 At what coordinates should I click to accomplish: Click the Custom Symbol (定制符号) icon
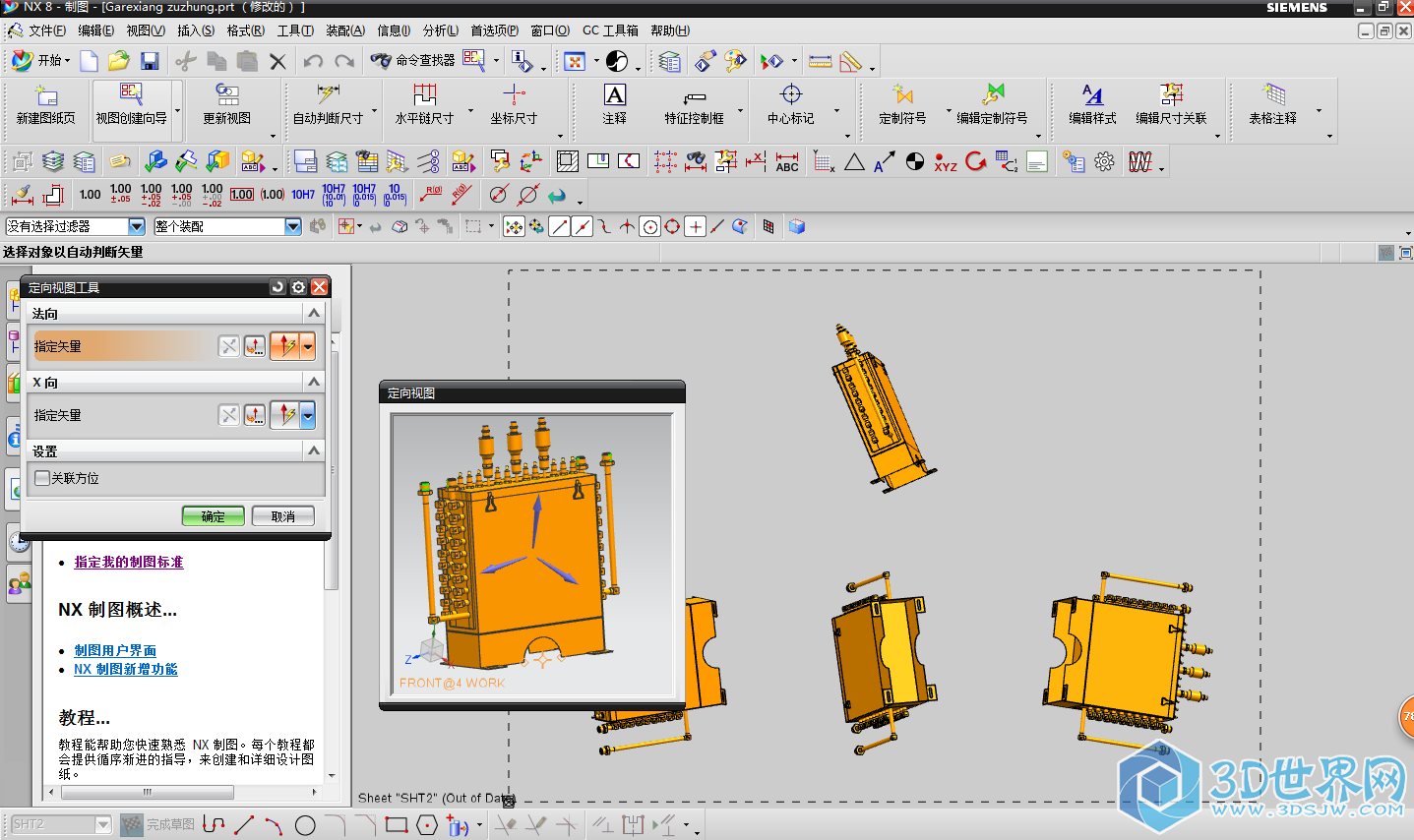click(902, 94)
